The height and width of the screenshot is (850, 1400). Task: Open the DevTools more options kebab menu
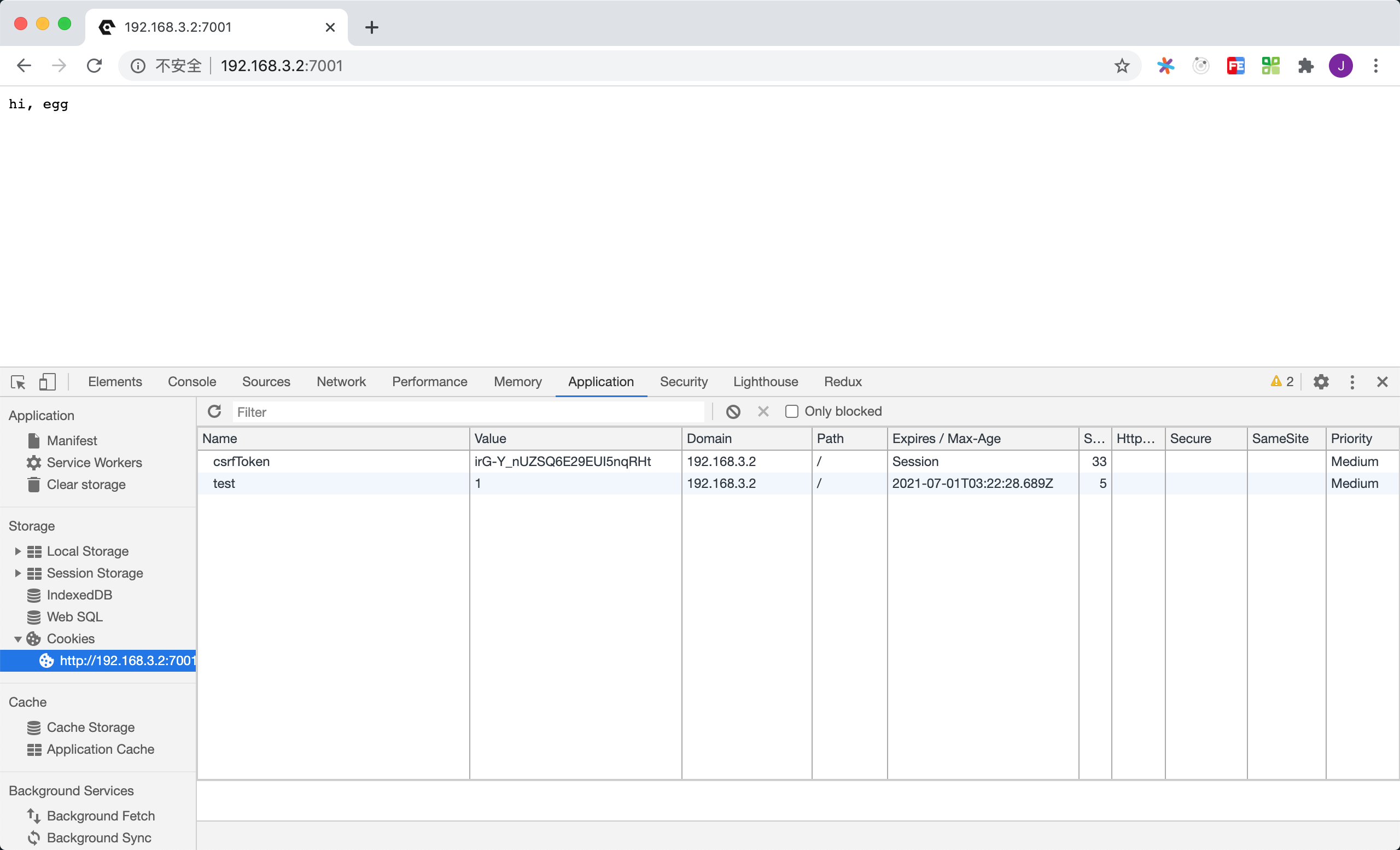1352,382
